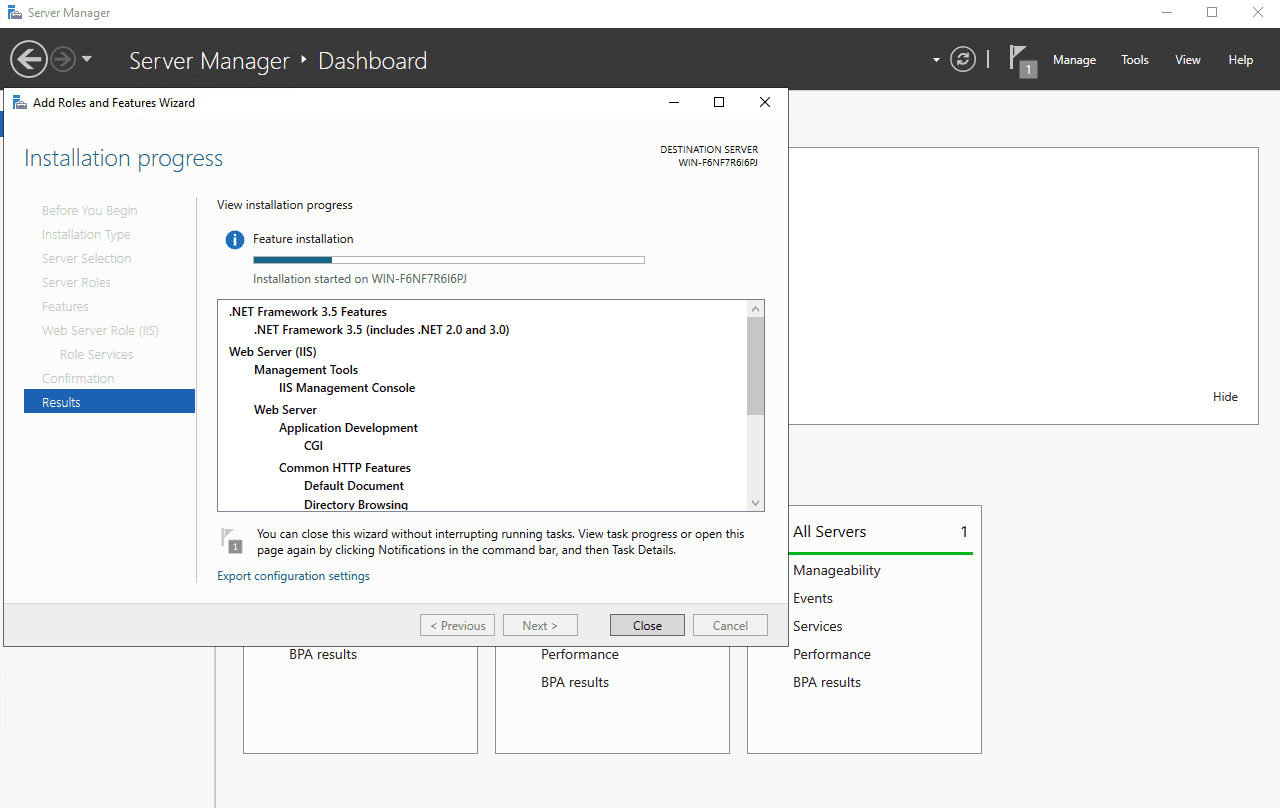1280x808 pixels.
Task: Refresh the Server Manager dashboard
Action: (963, 60)
